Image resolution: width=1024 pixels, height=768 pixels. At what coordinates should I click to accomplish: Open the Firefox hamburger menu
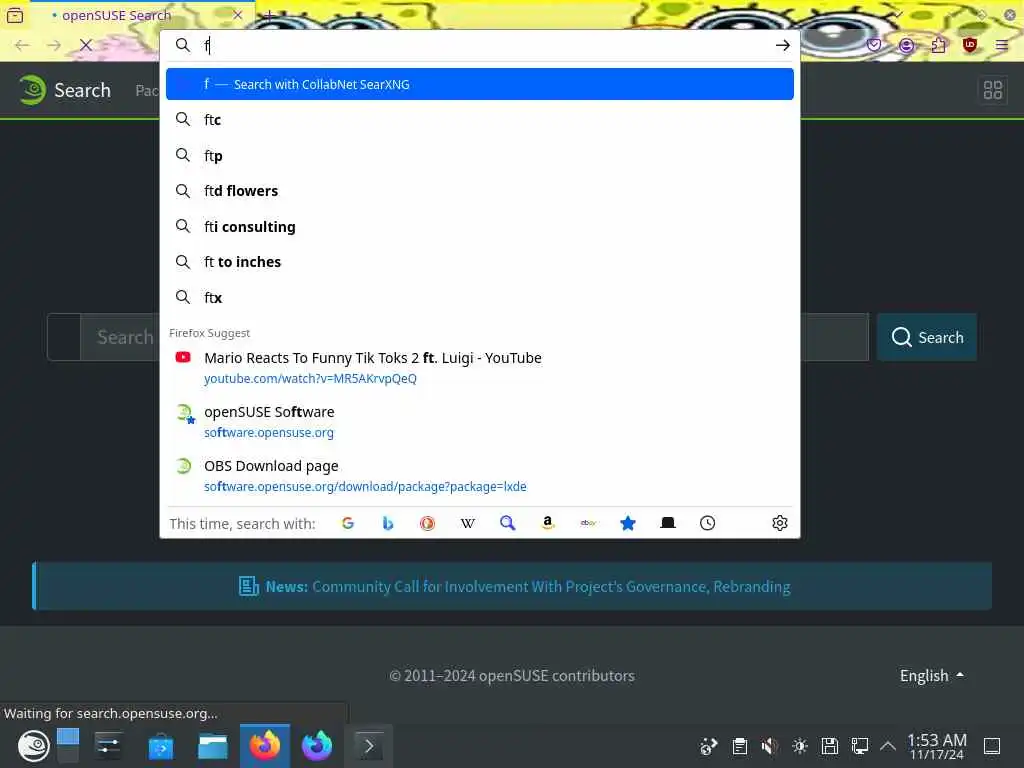(x=1002, y=45)
